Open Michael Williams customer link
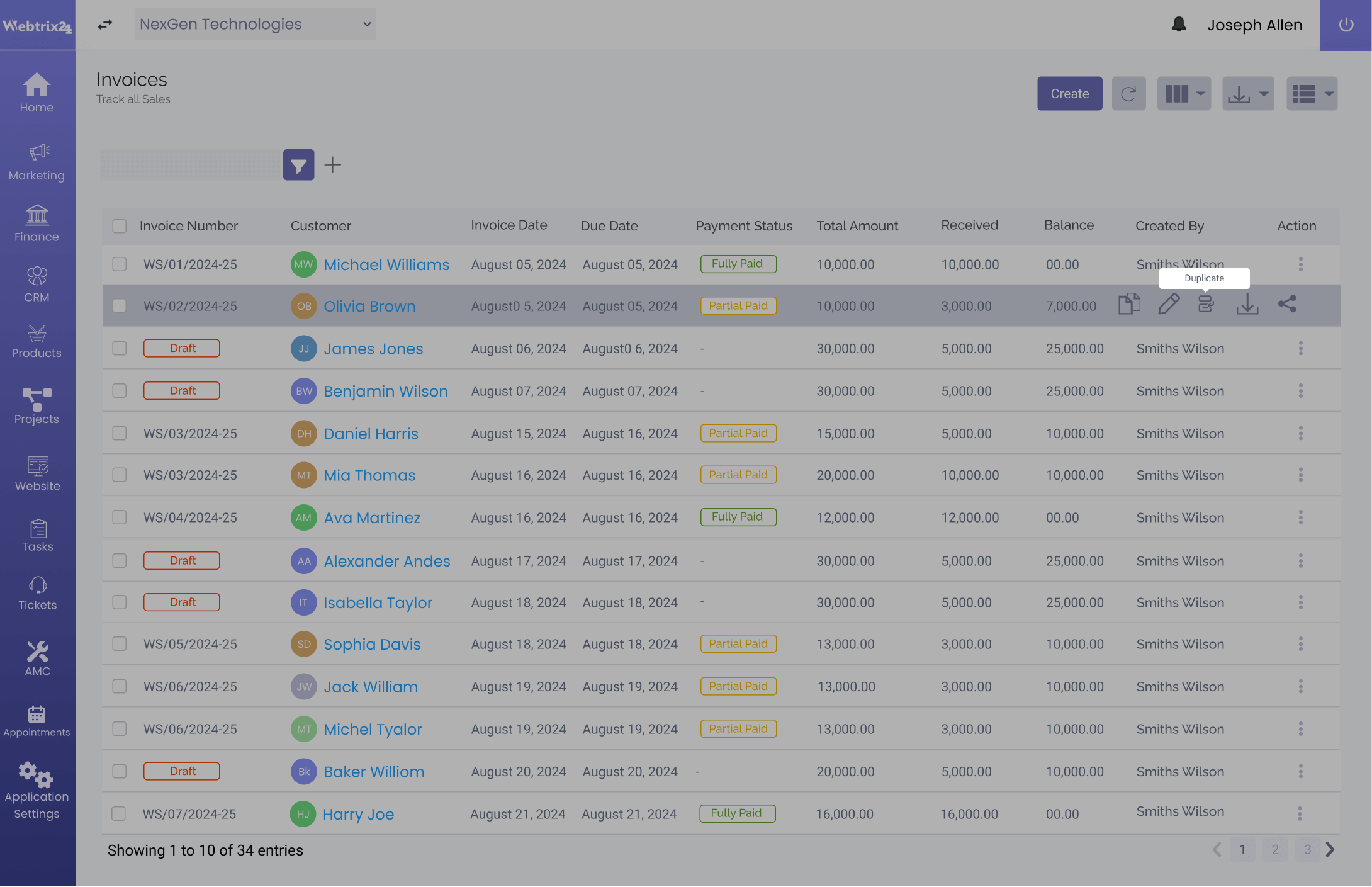 (386, 265)
